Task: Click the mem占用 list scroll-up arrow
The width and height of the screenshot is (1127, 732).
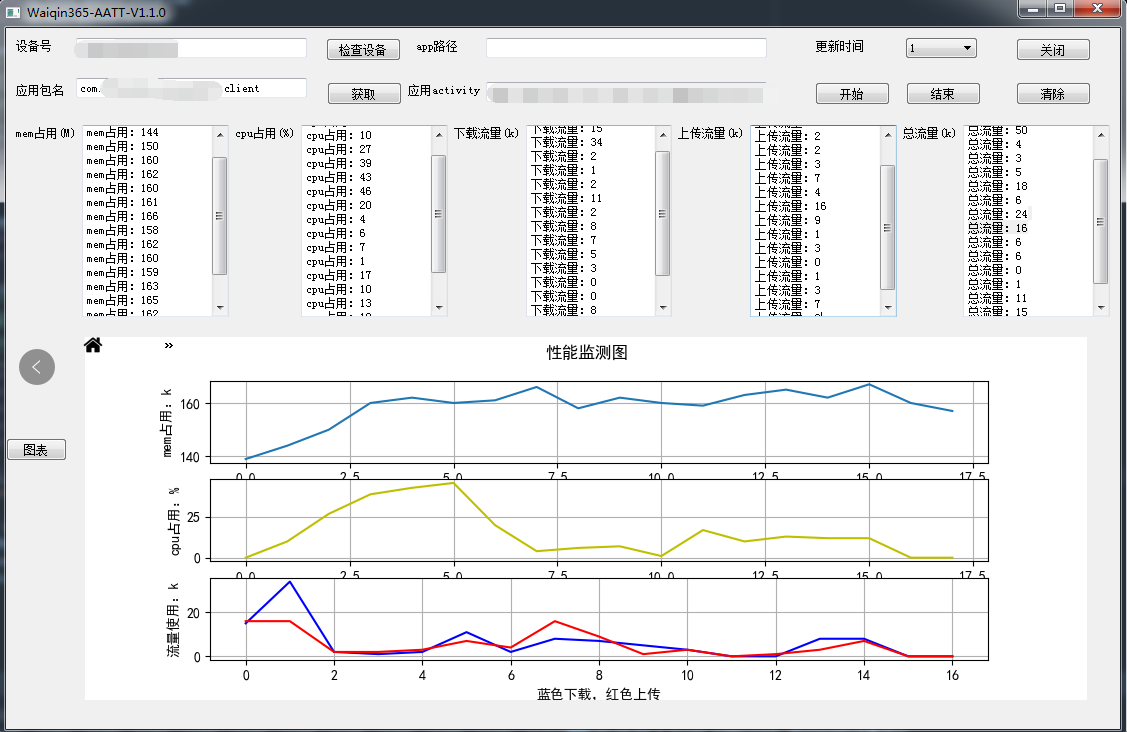Action: tap(220, 134)
